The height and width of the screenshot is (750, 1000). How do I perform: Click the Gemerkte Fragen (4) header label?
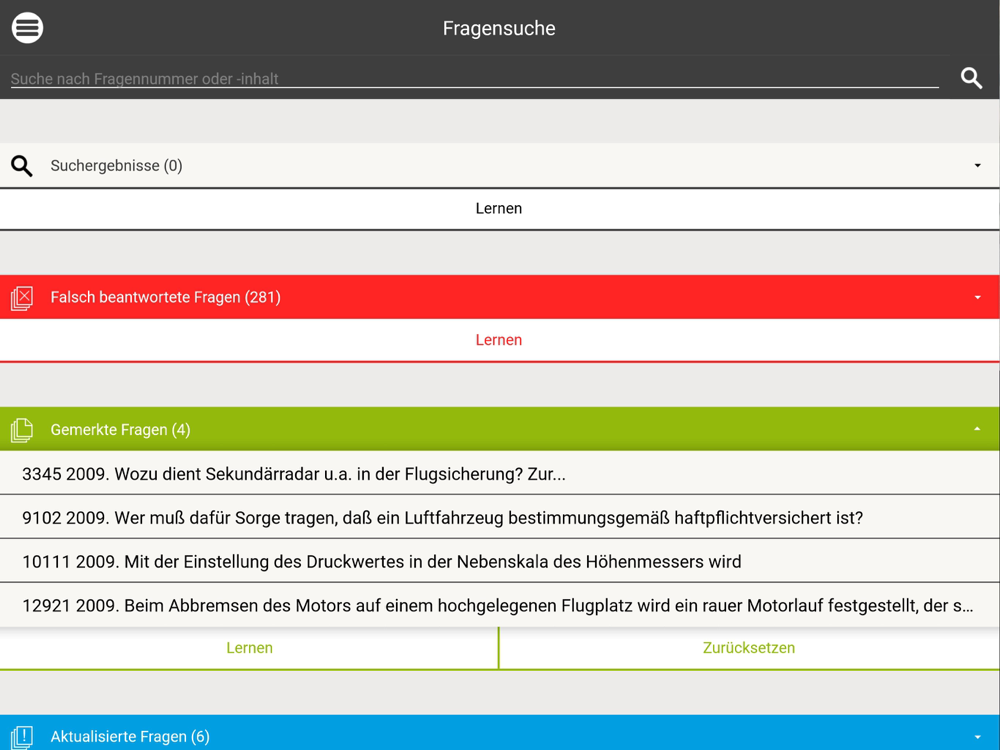point(121,430)
